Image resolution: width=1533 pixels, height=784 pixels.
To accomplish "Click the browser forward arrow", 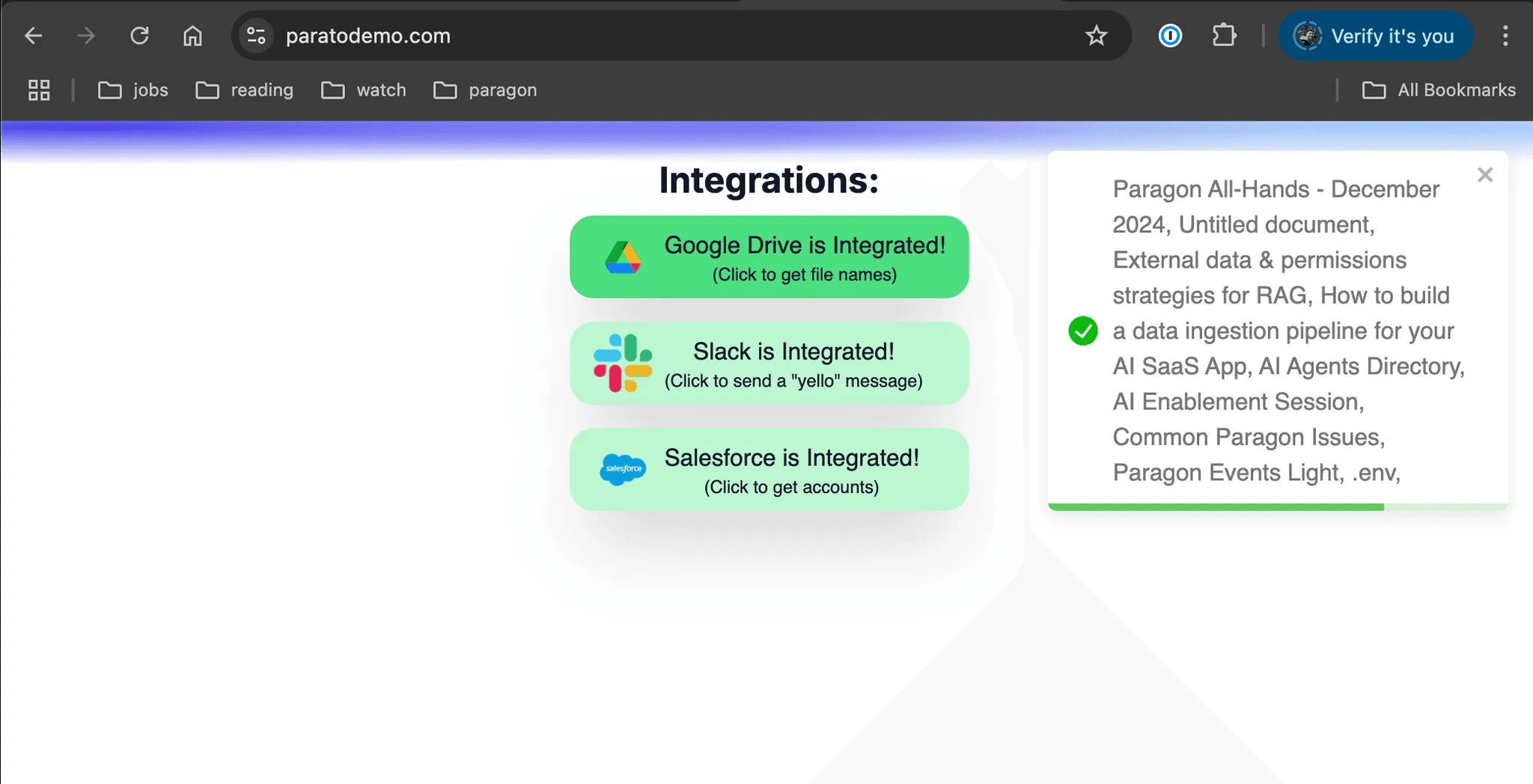I will pyautogui.click(x=86, y=36).
